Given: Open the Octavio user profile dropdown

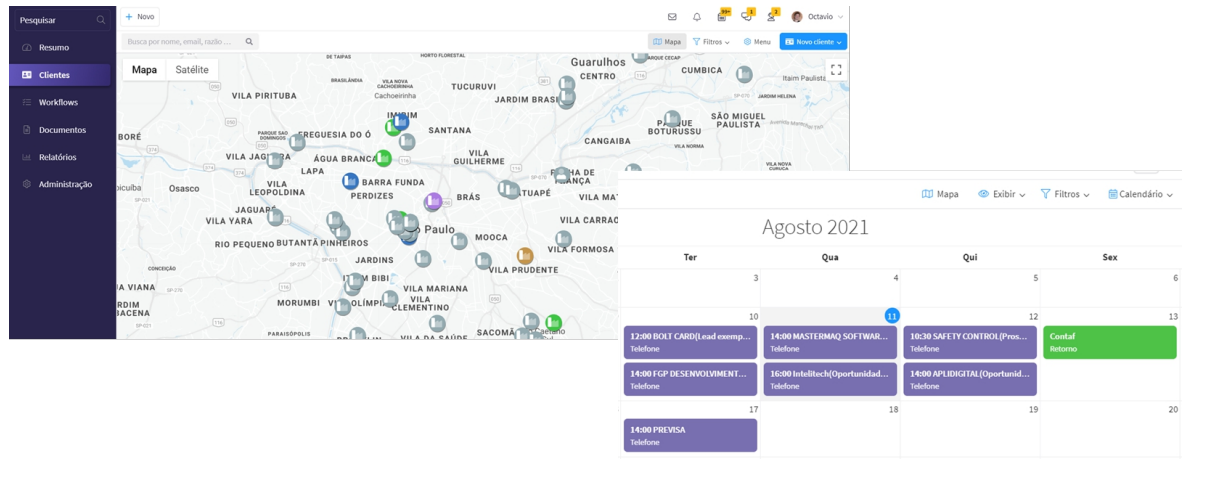Looking at the screenshot, I should [x=818, y=17].
